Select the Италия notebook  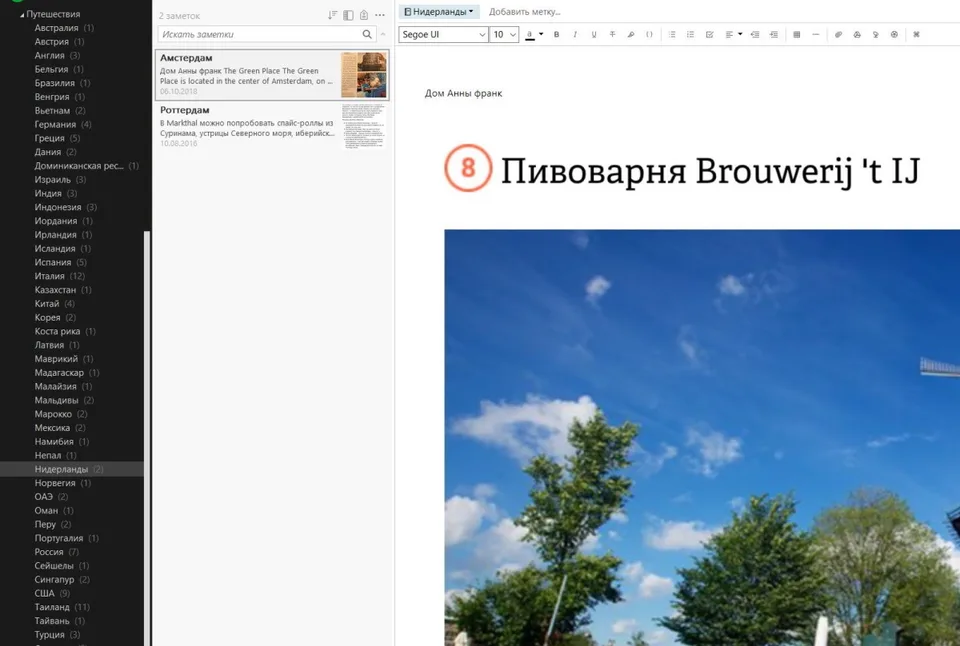click(x=59, y=276)
